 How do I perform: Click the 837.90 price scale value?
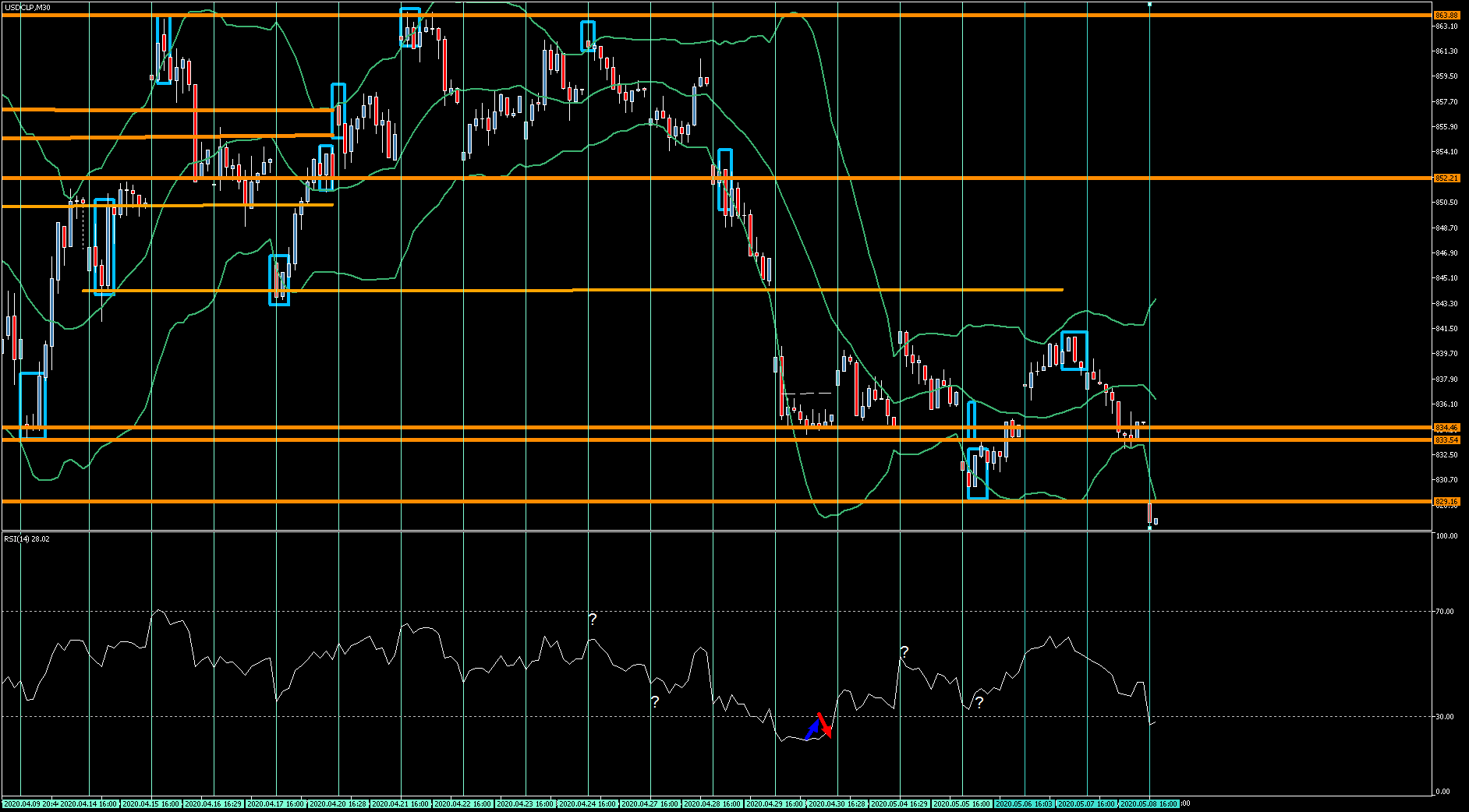1446,379
